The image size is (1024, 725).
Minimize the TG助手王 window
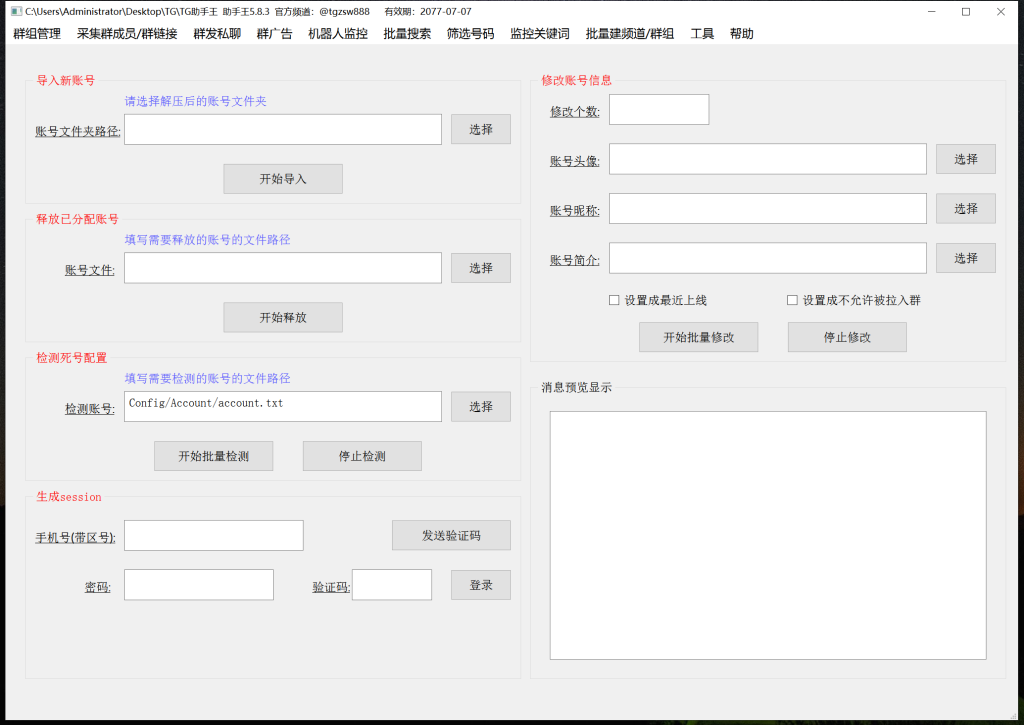tap(932, 12)
